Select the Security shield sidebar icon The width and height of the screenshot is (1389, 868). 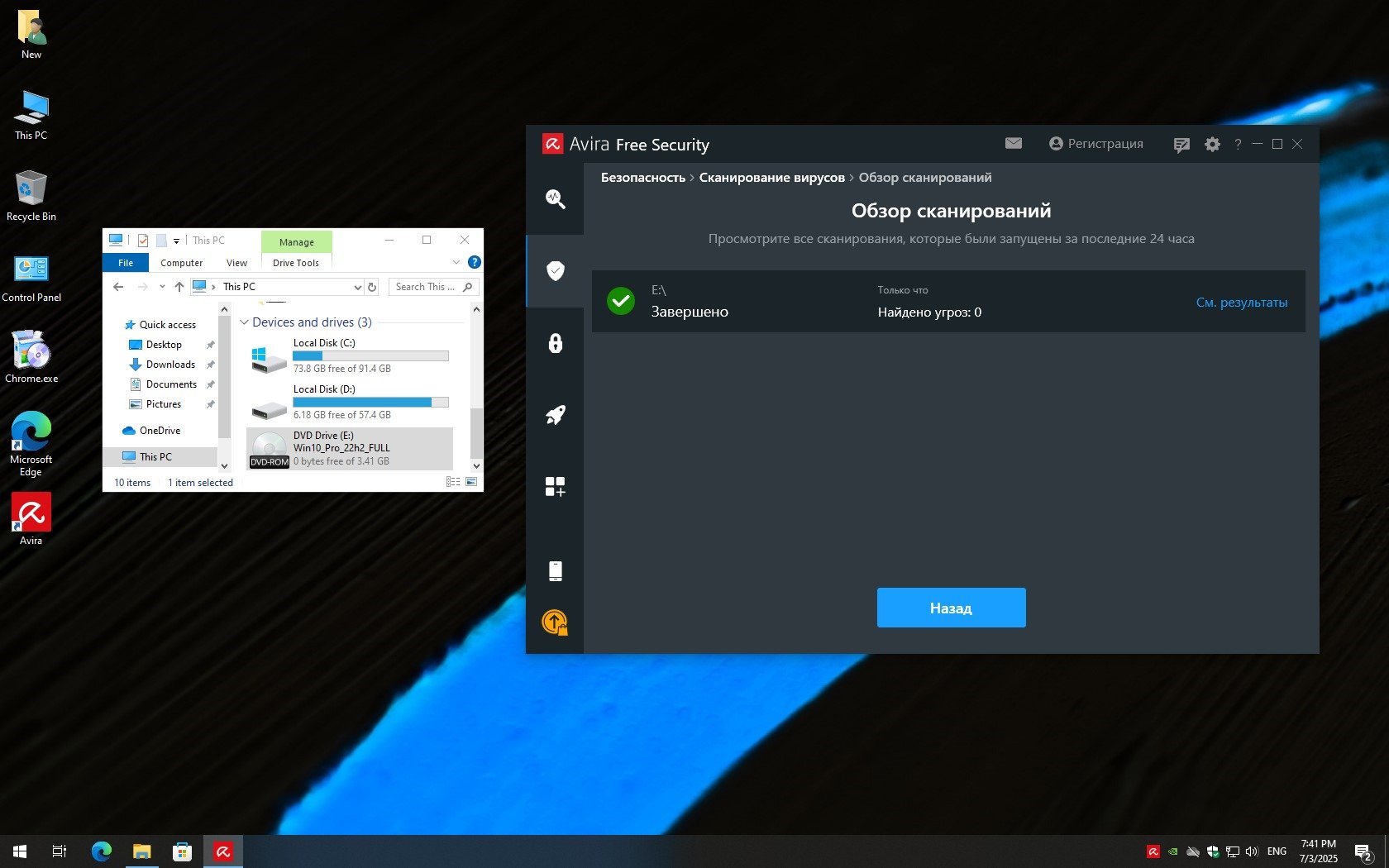(x=555, y=271)
